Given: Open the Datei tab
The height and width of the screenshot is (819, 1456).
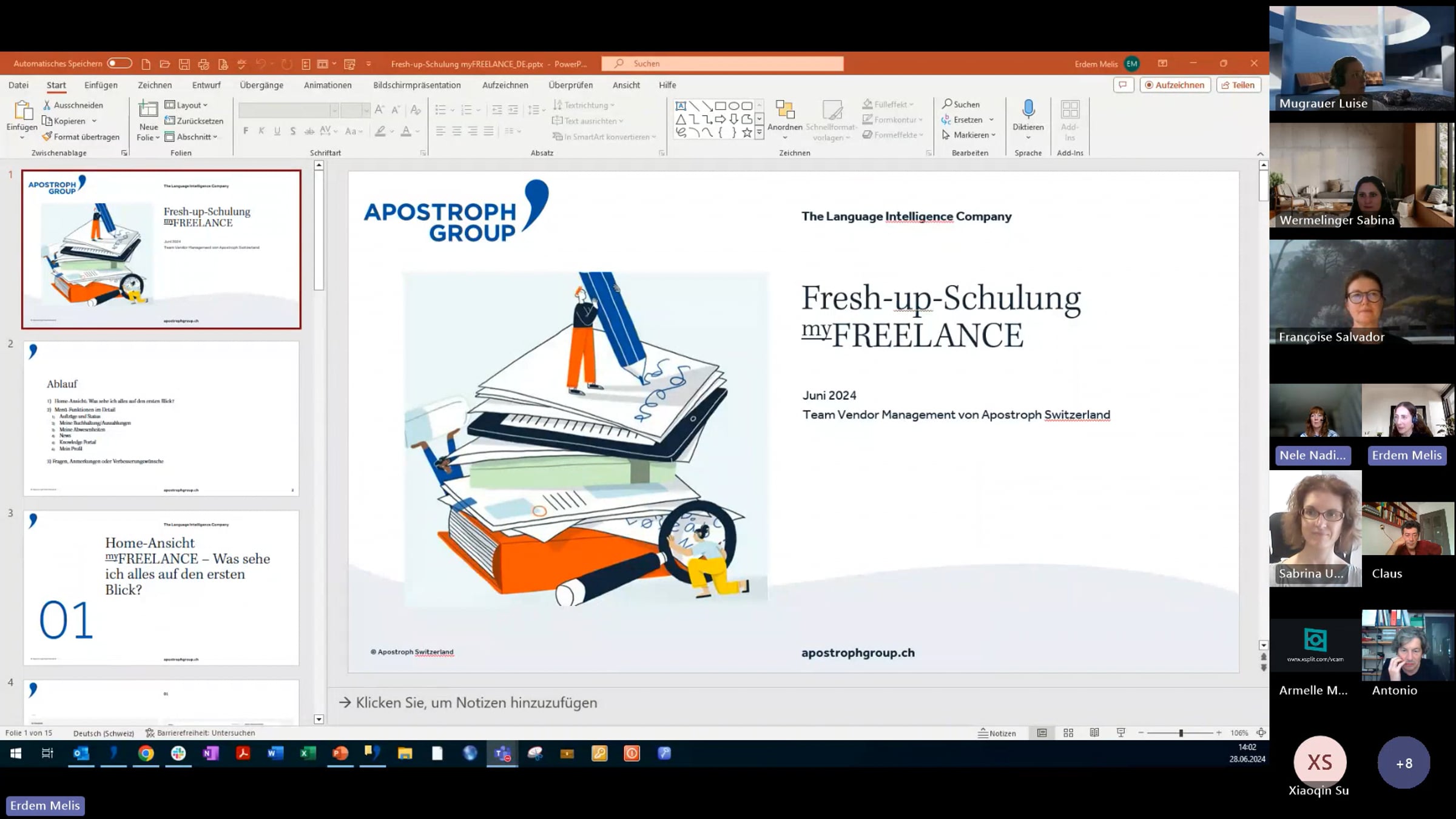Looking at the screenshot, I should coord(18,85).
